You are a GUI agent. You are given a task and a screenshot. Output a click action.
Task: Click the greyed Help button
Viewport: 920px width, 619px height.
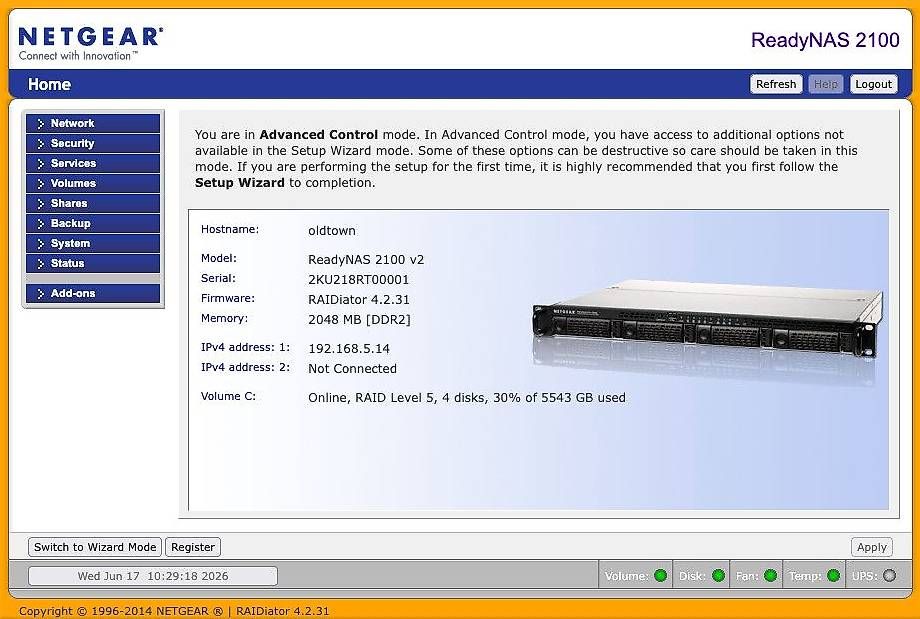[x=826, y=84]
